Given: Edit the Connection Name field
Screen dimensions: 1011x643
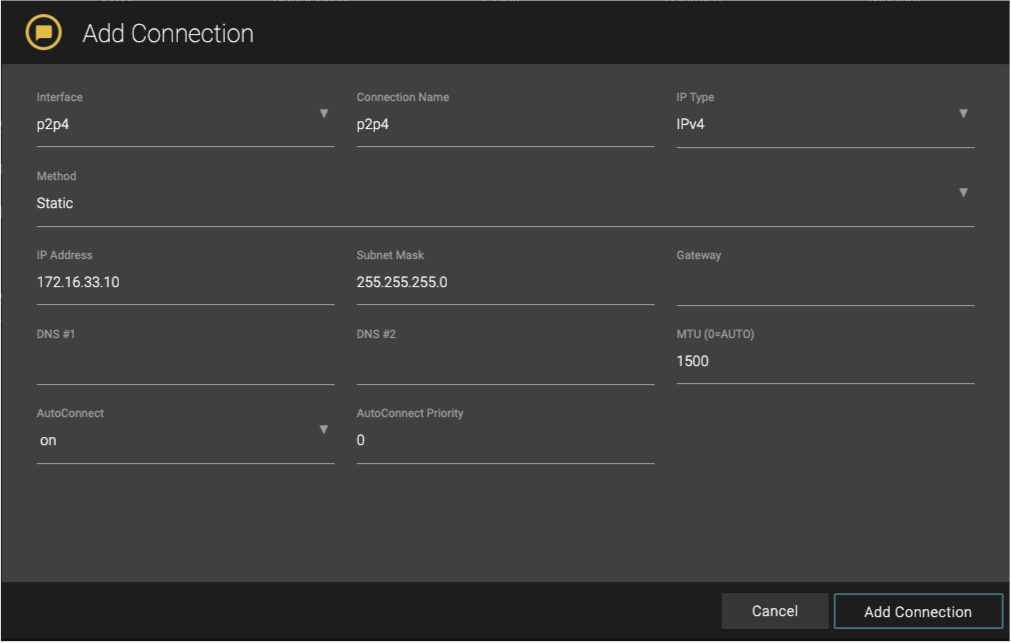Looking at the screenshot, I should click(x=505, y=124).
